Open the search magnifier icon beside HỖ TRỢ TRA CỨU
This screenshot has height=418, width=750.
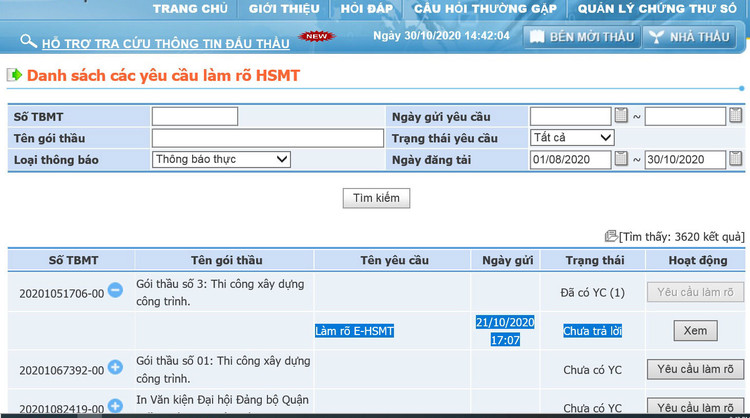[x=28, y=41]
